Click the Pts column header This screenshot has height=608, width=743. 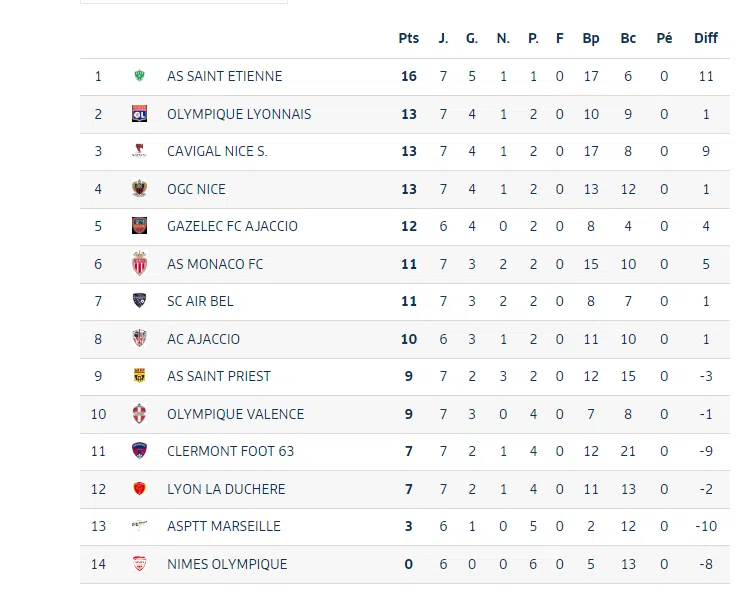tap(408, 38)
